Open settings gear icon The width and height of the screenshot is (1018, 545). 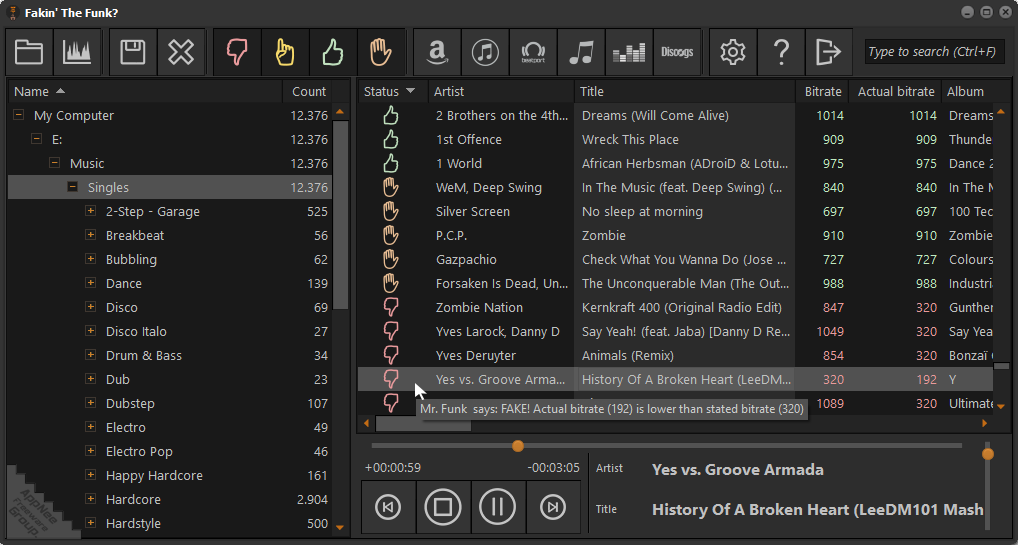tap(733, 52)
